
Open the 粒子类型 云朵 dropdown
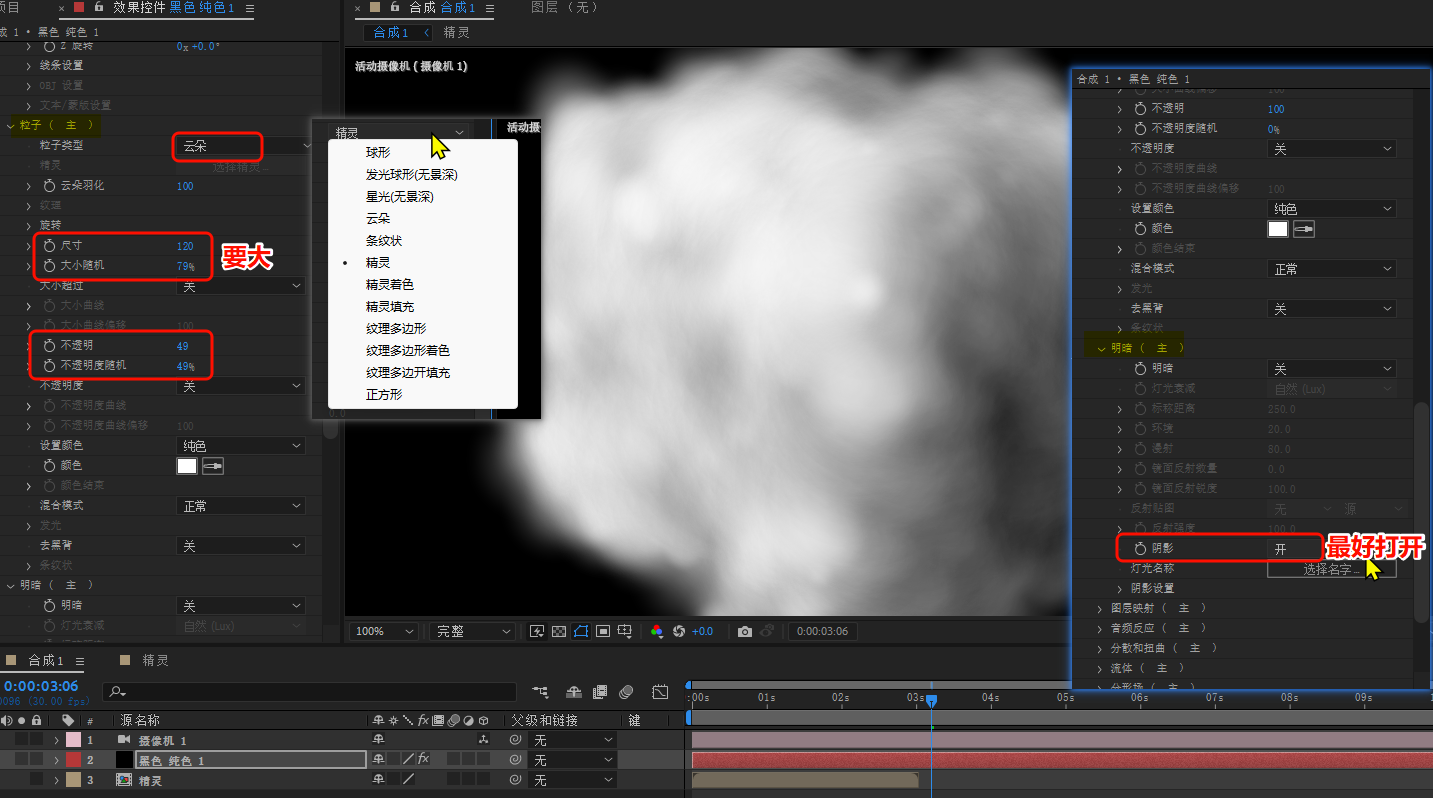click(x=245, y=146)
